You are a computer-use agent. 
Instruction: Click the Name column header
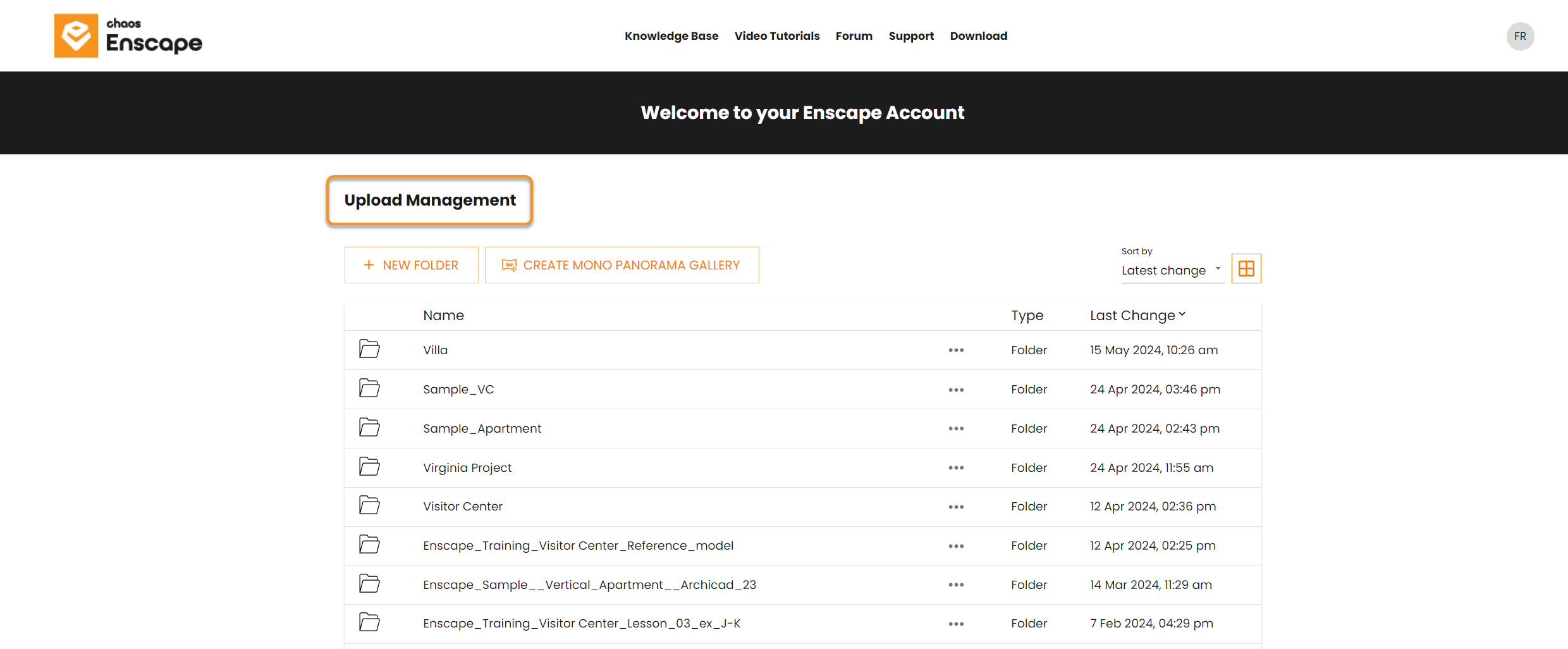point(443,315)
